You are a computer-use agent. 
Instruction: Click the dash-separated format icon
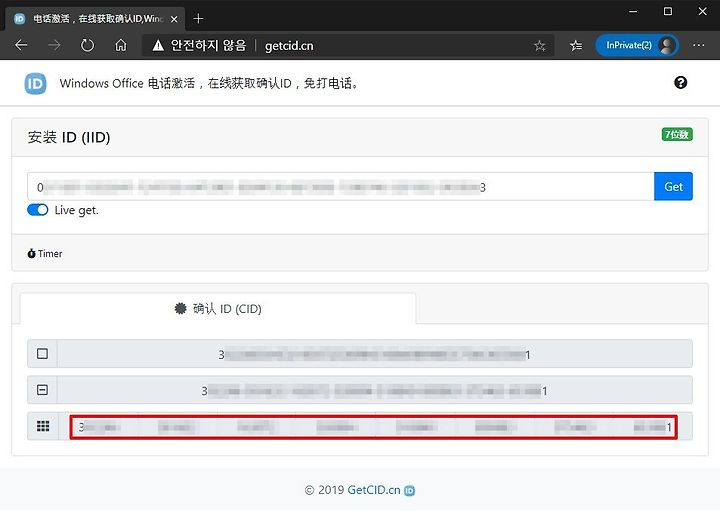42,390
